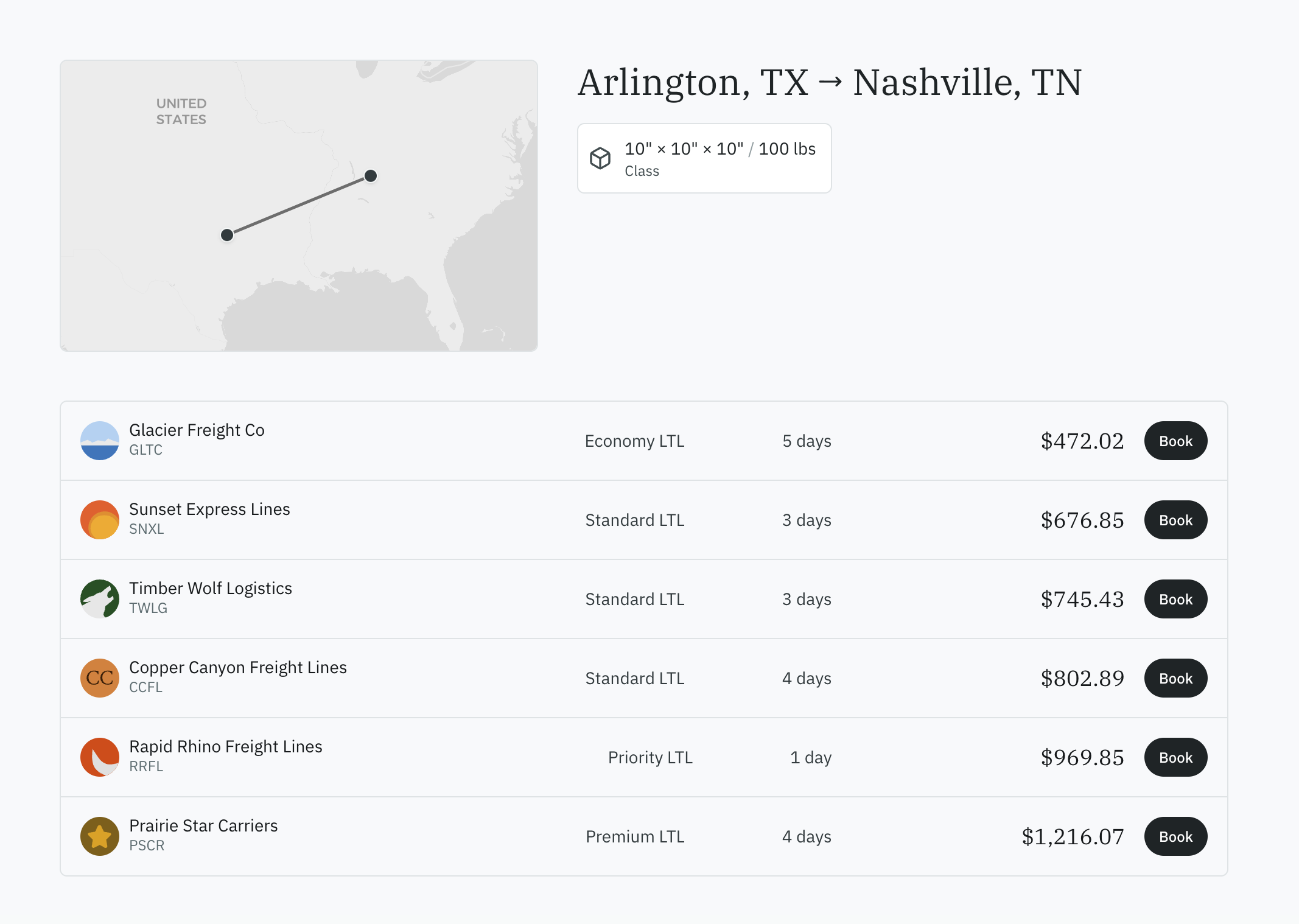This screenshot has height=924, width=1299.
Task: Book the Rapid Rhino 1-day priority option
Action: 1175,757
